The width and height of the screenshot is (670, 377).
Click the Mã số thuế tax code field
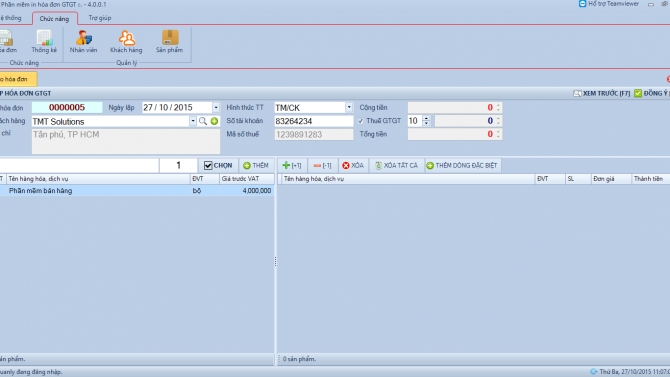[314, 135]
